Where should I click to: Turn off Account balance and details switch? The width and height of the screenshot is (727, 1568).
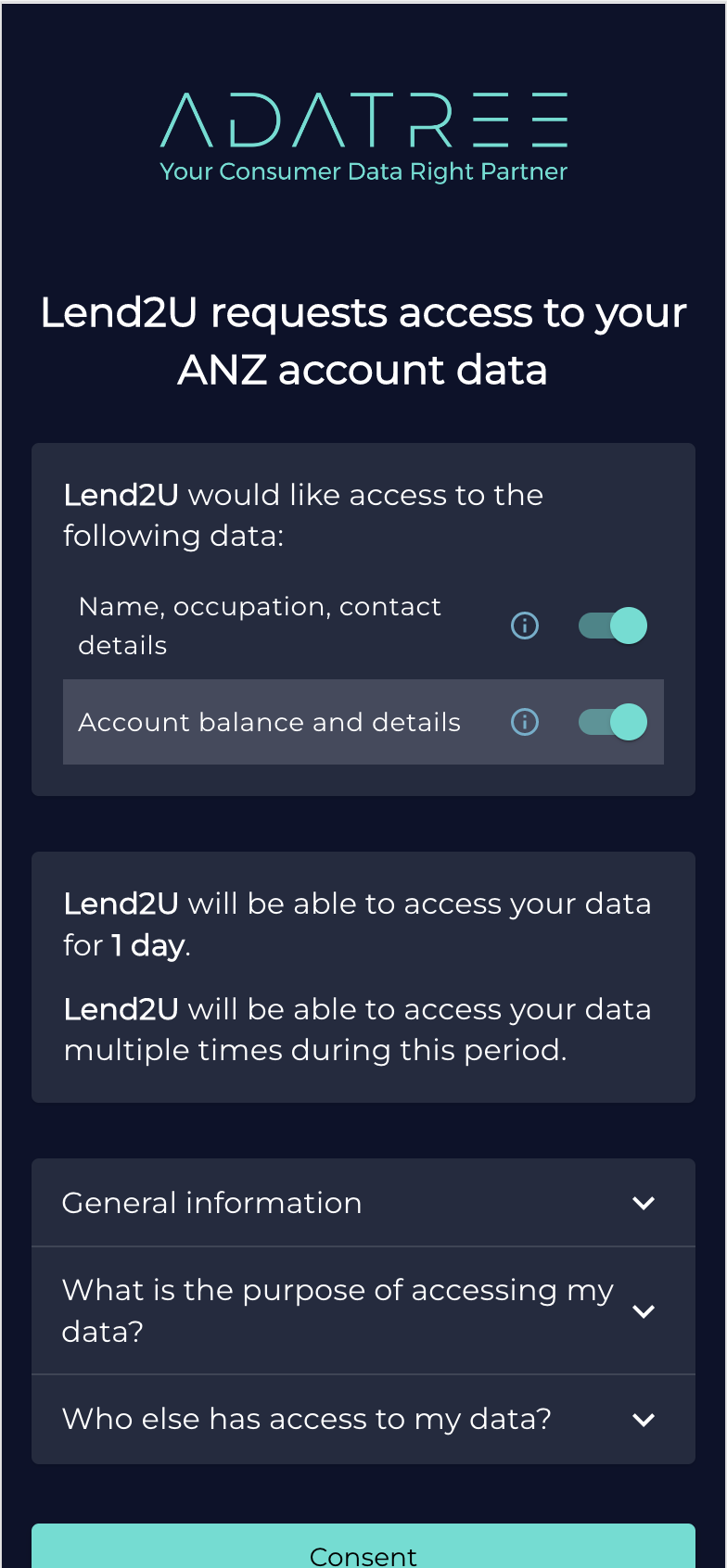click(x=613, y=722)
